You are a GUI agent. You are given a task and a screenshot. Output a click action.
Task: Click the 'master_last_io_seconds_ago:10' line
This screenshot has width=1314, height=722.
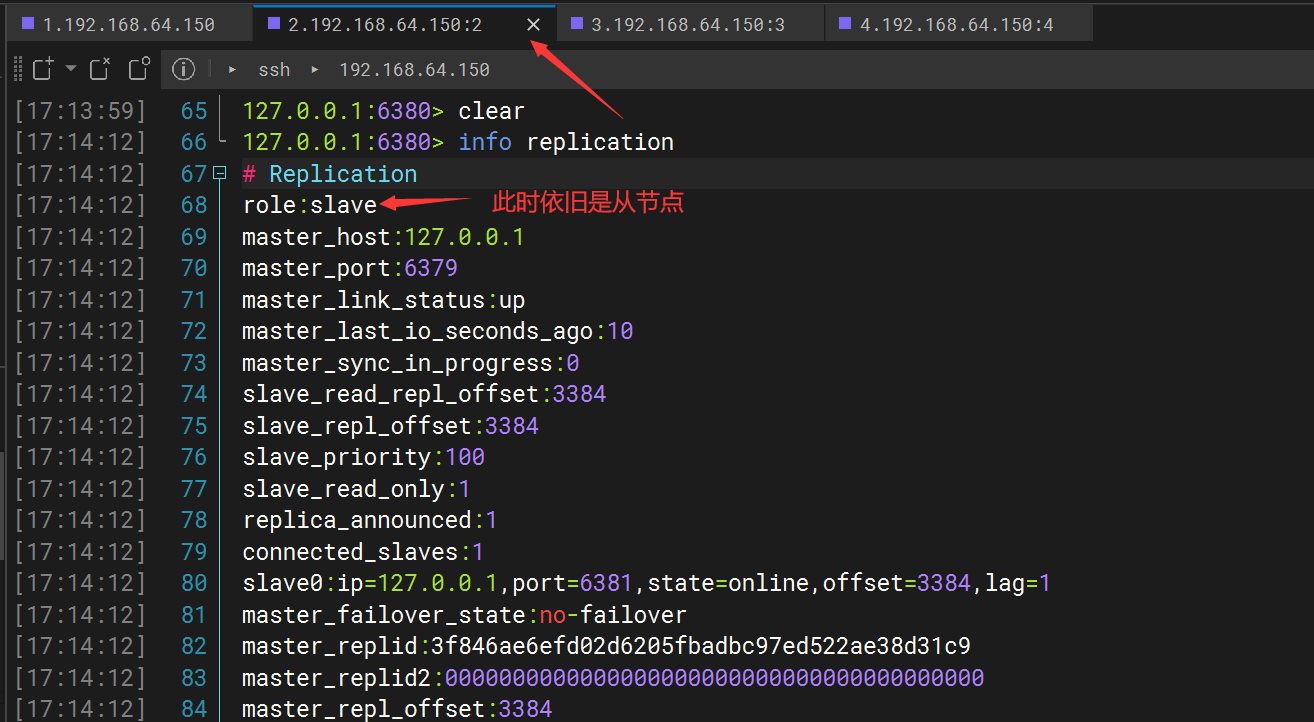[x=437, y=331]
